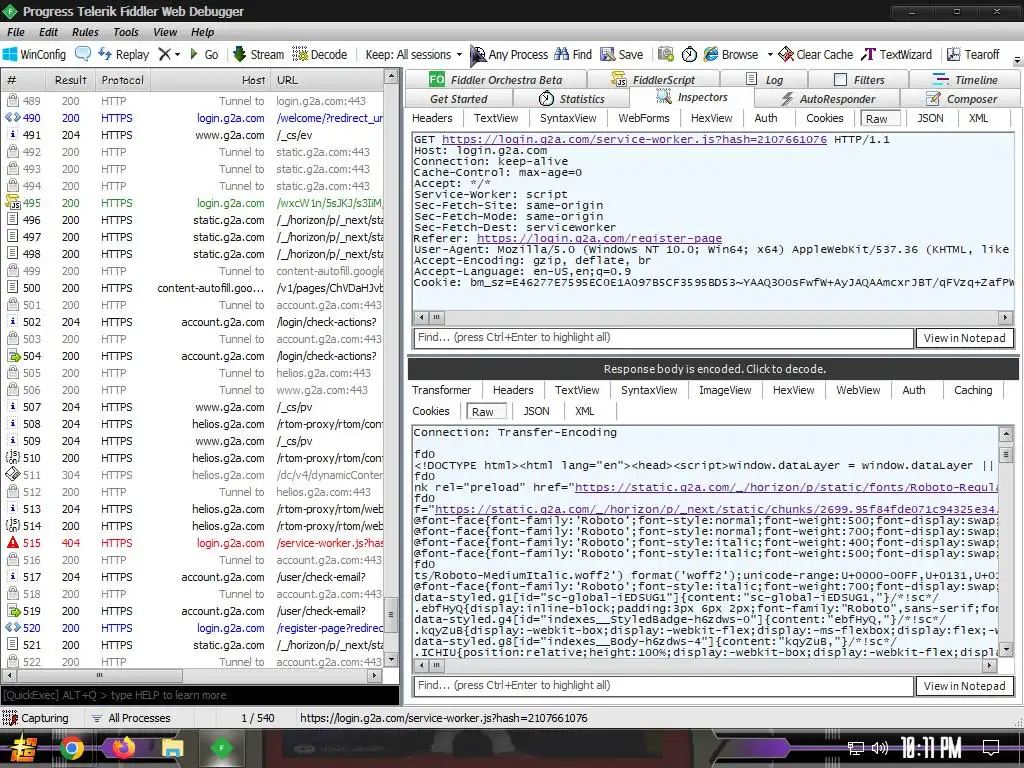Open the File menu
Viewport: 1024px width, 768px height.
16,32
